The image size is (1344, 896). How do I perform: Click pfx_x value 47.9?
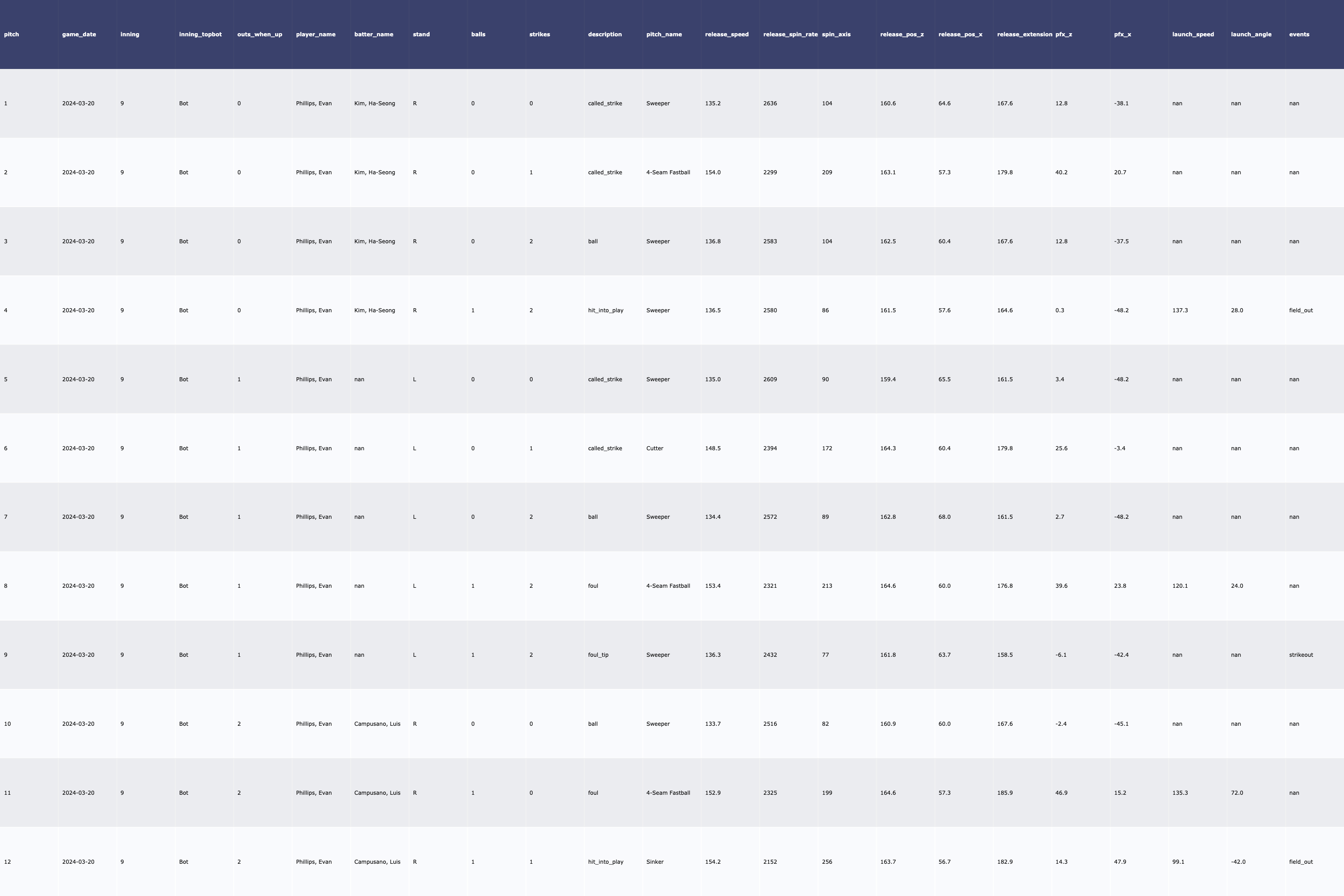(x=1120, y=862)
